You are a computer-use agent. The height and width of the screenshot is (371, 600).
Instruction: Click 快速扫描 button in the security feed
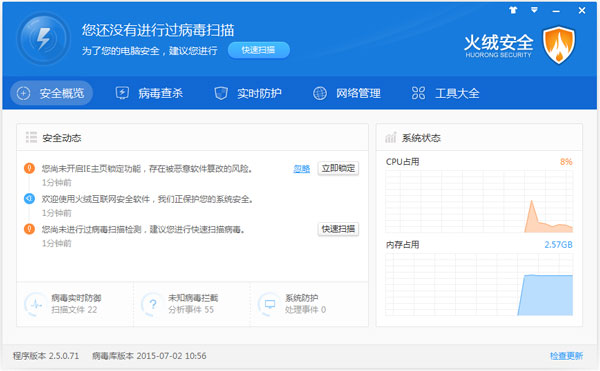pyautogui.click(x=338, y=229)
